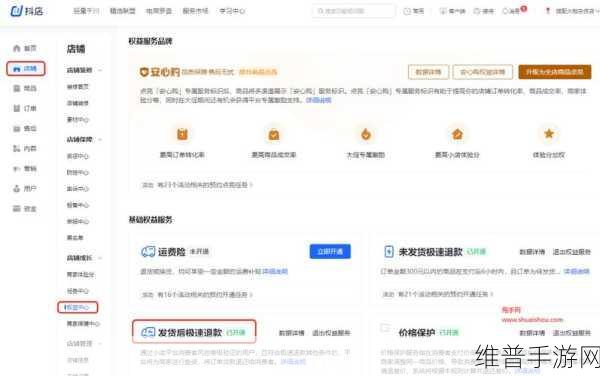Click the clock-icon item left of 客户端
The image size is (600, 376).
[x=414, y=11]
